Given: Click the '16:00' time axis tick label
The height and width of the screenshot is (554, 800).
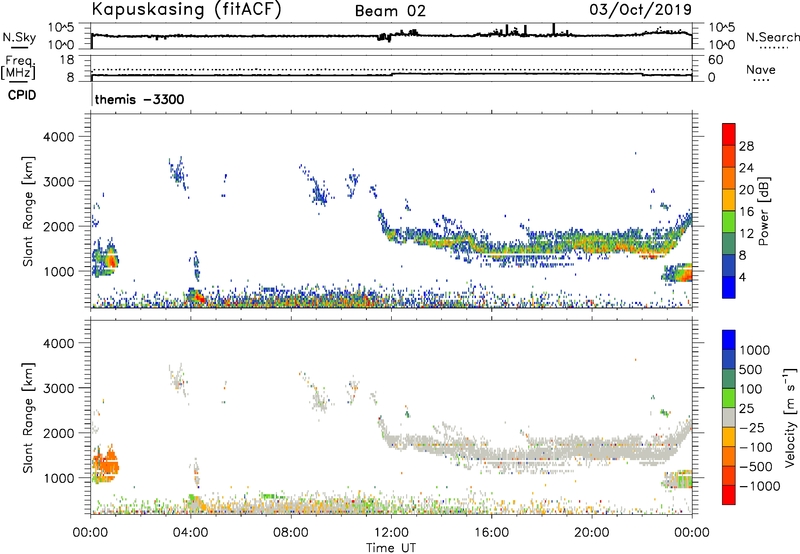Looking at the screenshot, I should click(491, 533).
